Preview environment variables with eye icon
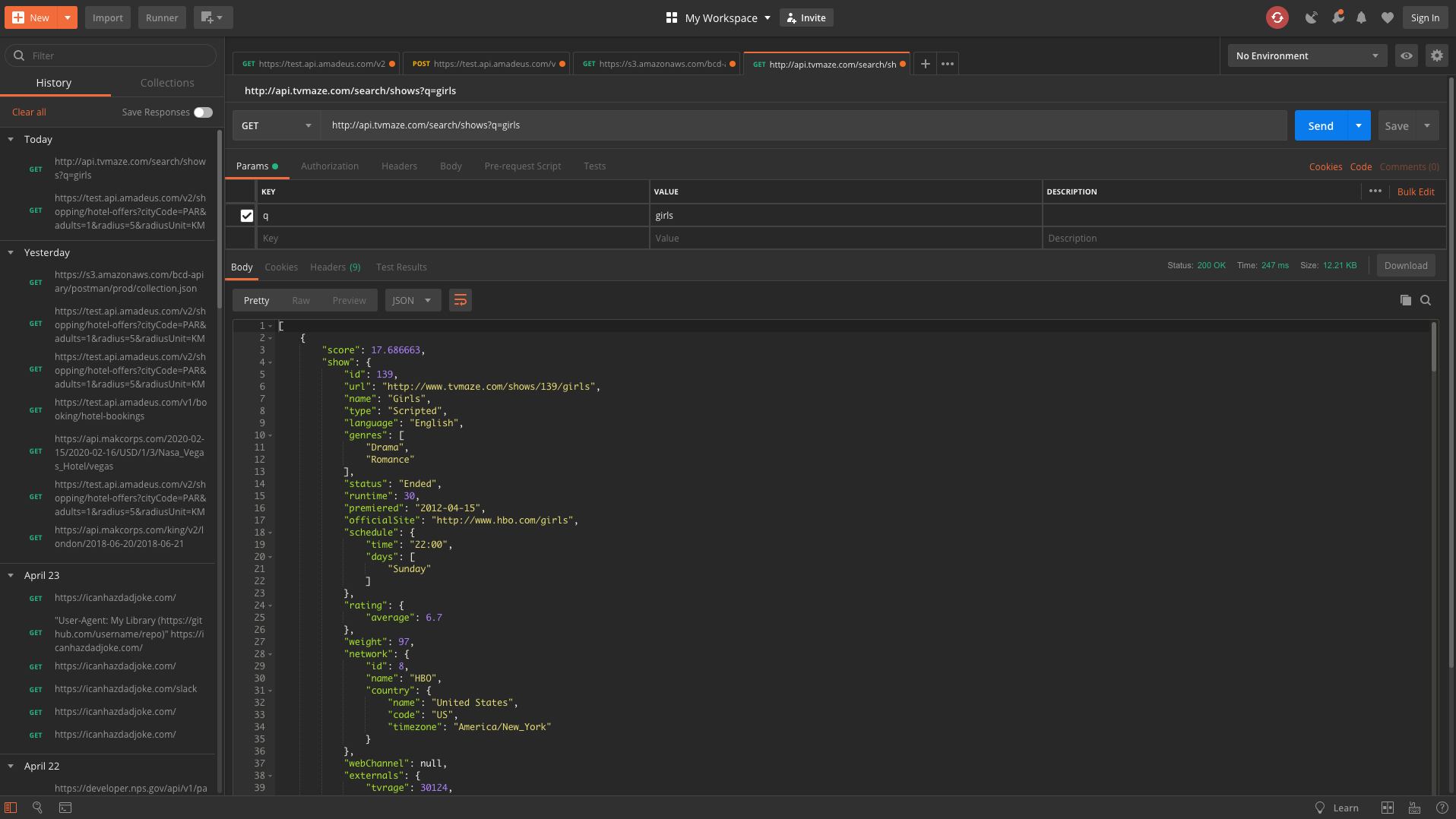 [x=1407, y=55]
